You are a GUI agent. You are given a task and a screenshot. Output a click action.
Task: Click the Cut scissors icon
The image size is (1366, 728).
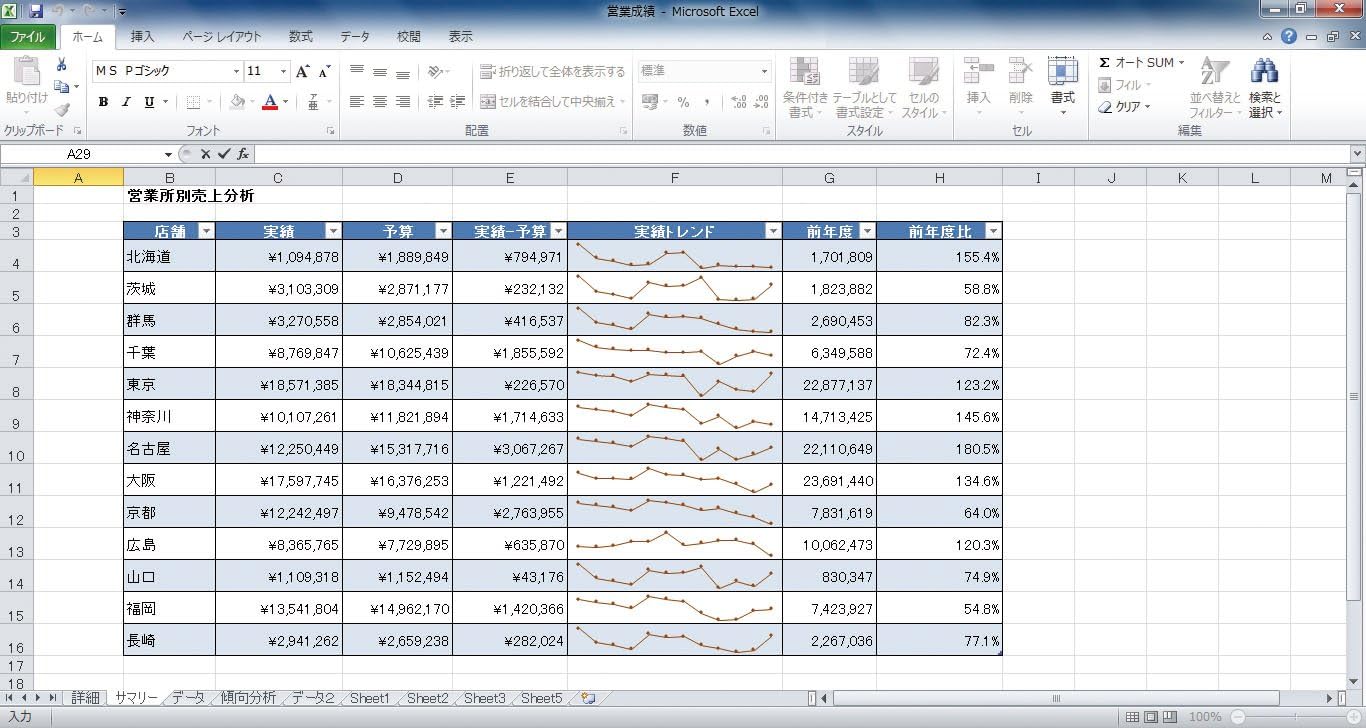coord(62,64)
